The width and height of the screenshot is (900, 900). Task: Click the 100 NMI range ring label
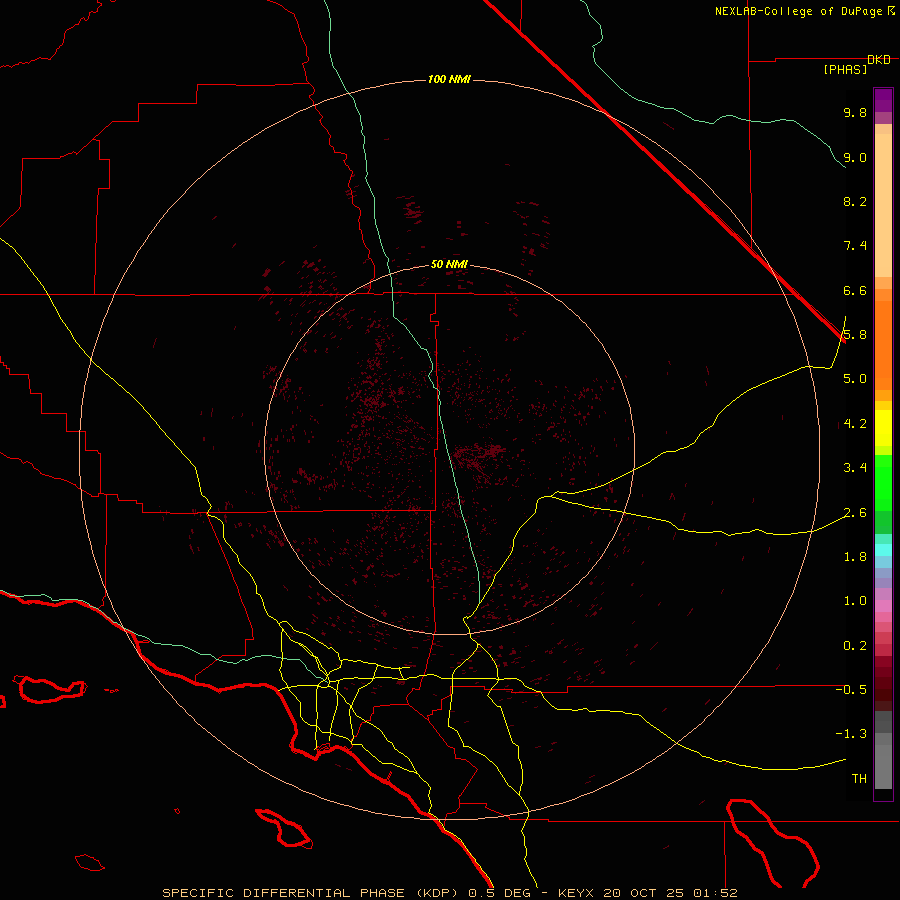449,79
